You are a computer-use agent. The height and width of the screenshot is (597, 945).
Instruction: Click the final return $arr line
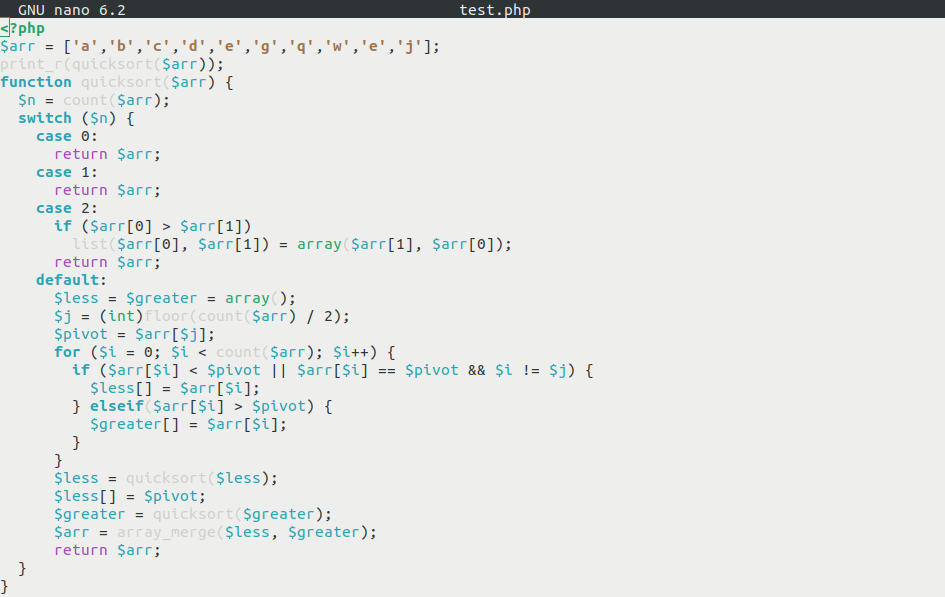107,551
